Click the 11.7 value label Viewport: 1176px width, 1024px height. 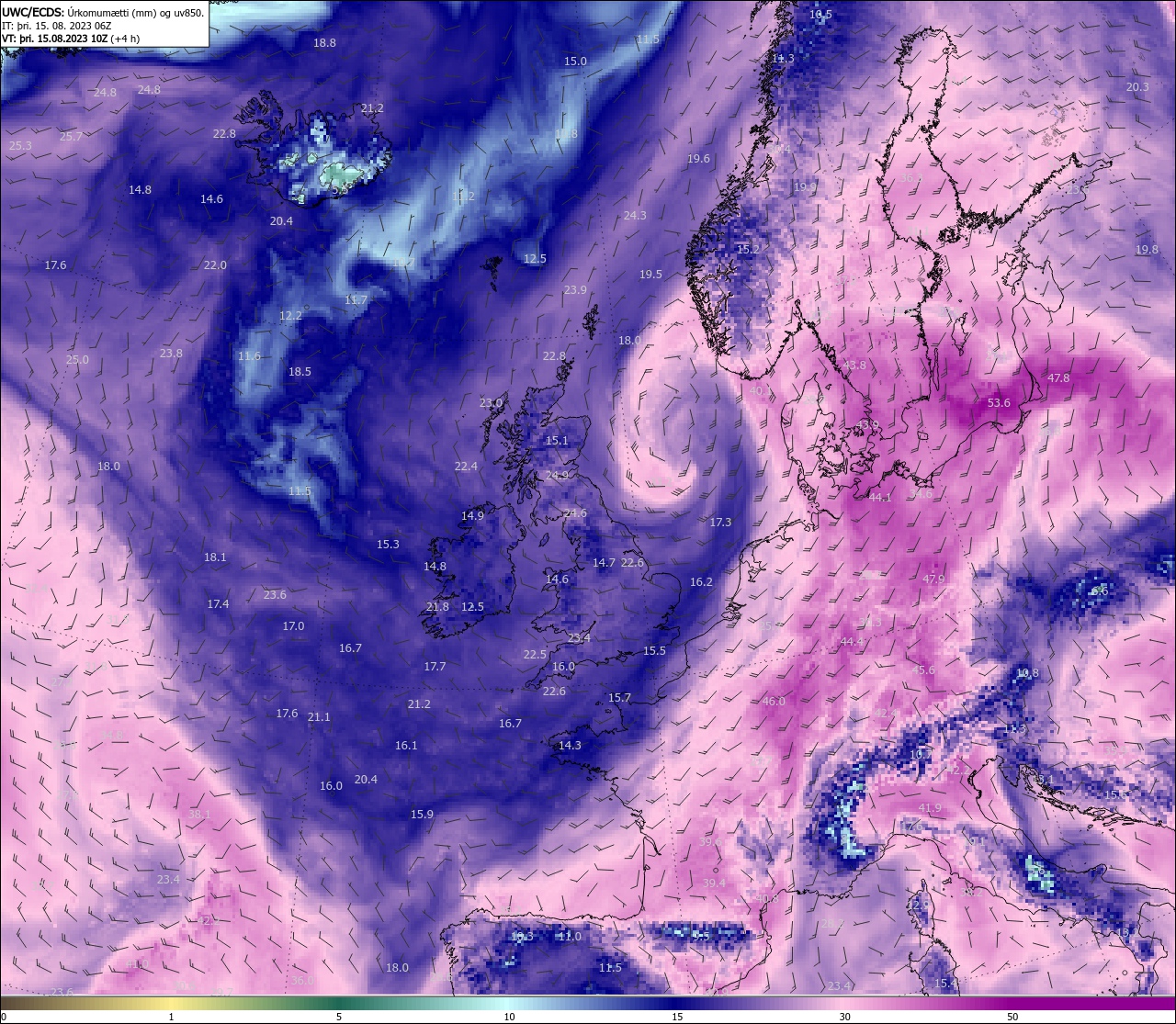pyautogui.click(x=356, y=300)
